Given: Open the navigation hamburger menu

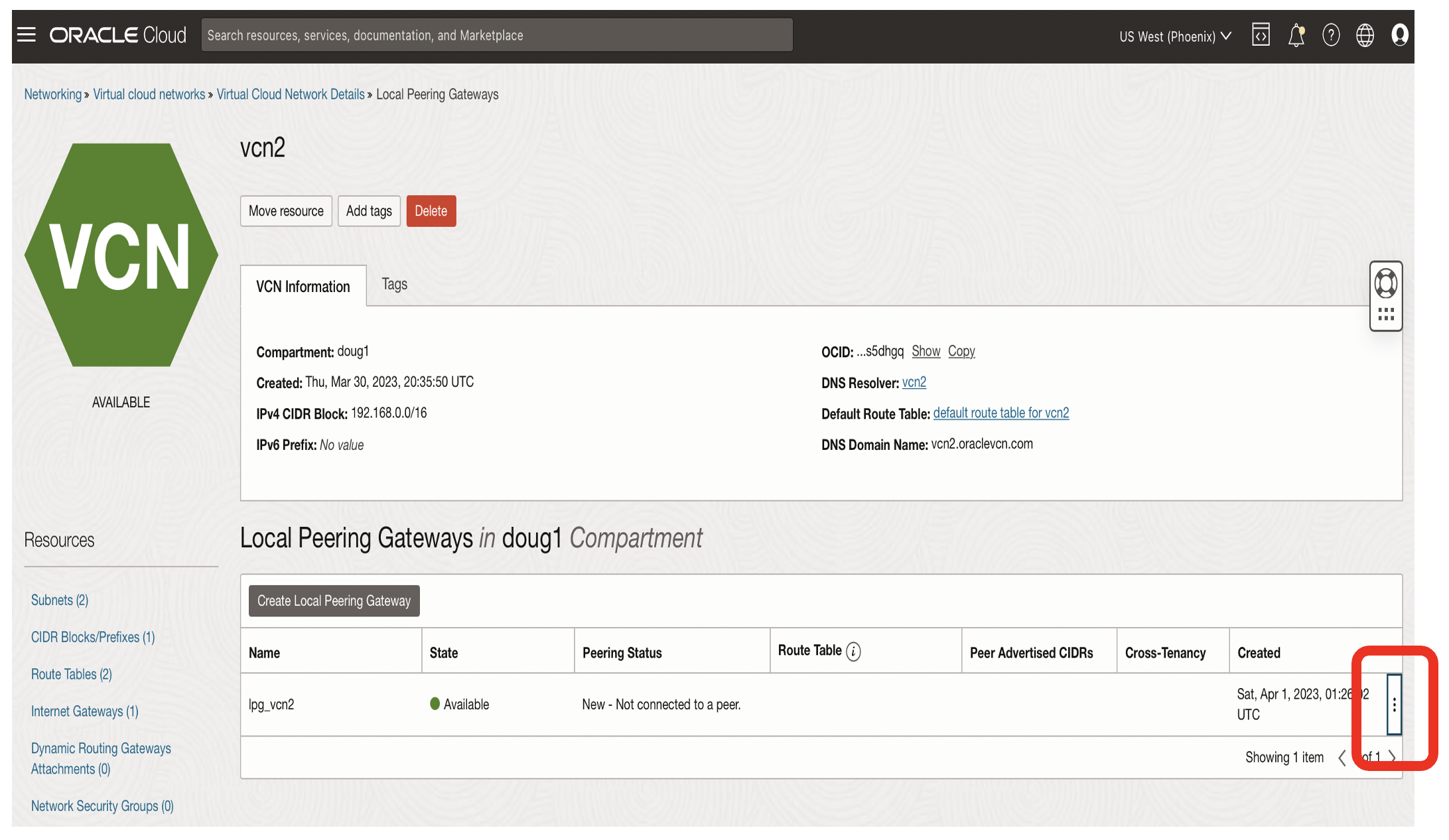Looking at the screenshot, I should click(27, 35).
